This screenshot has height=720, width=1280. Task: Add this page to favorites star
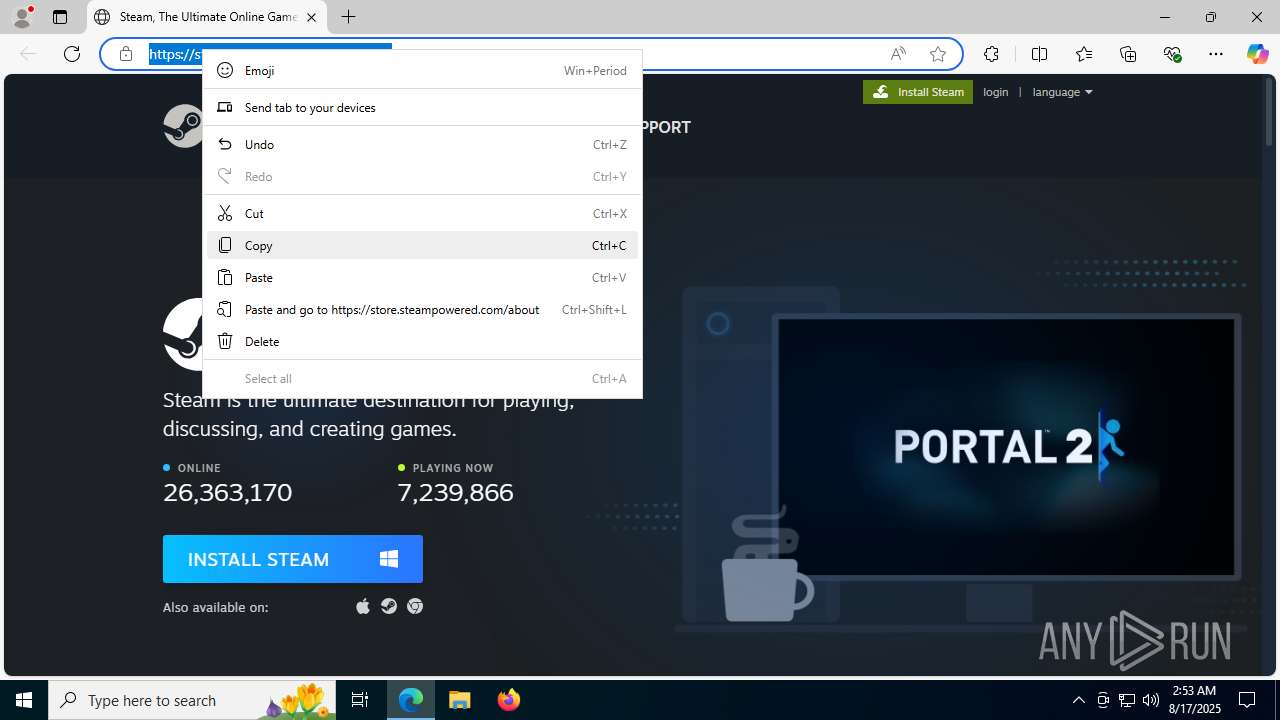(938, 54)
